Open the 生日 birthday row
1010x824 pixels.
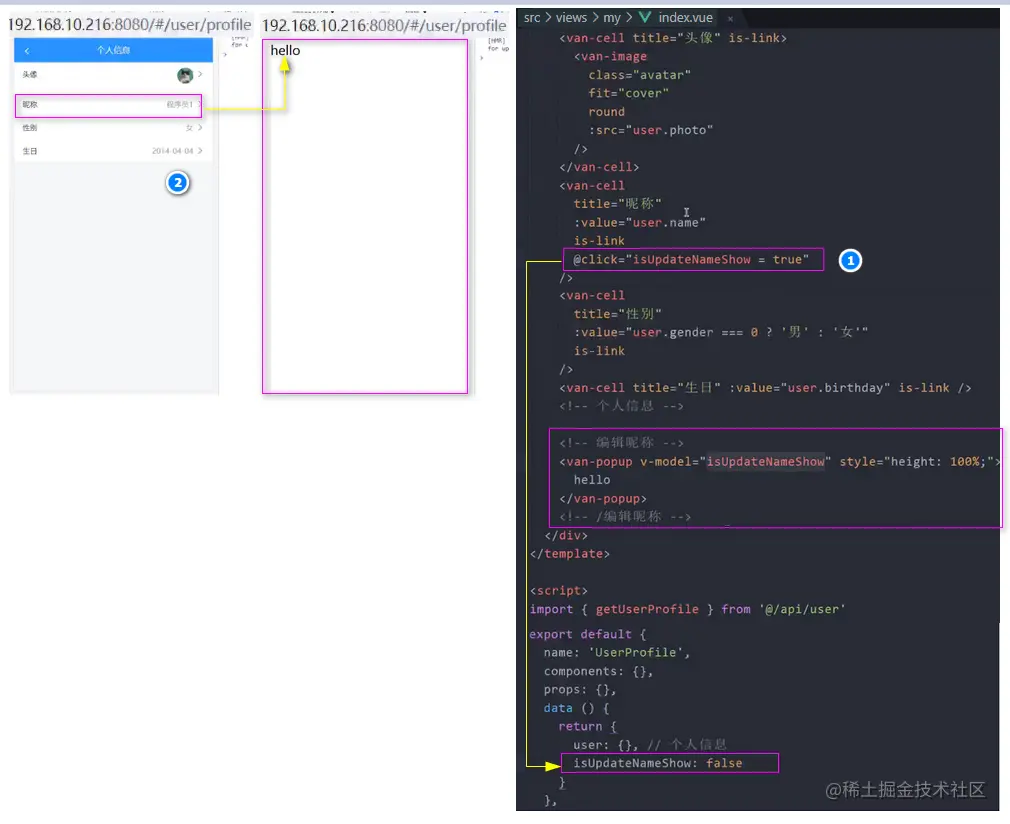(113, 151)
